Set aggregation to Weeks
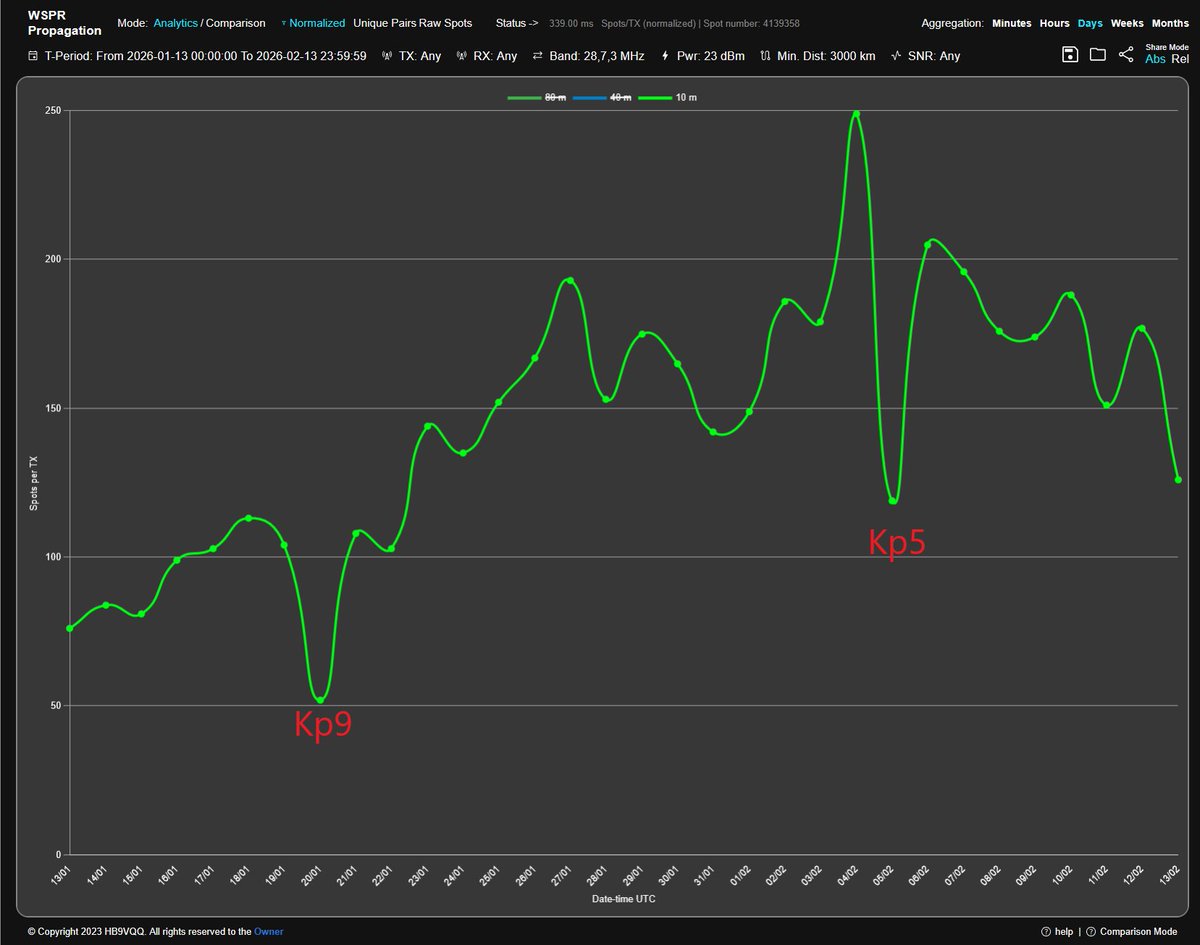 [1127, 23]
